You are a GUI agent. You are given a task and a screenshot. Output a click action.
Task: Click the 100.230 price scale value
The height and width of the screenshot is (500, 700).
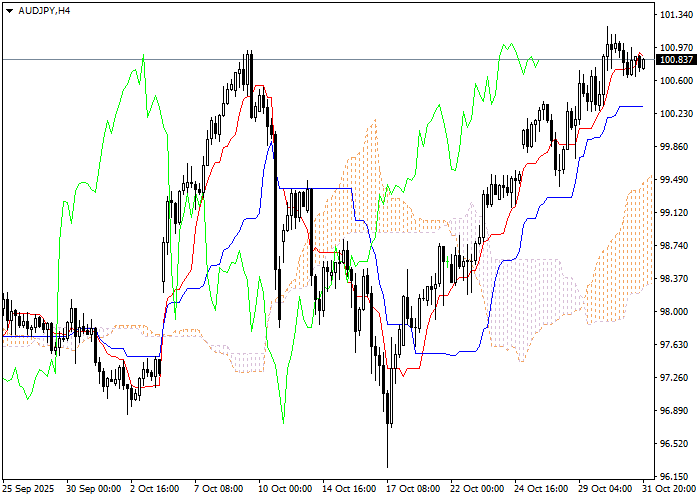click(676, 114)
